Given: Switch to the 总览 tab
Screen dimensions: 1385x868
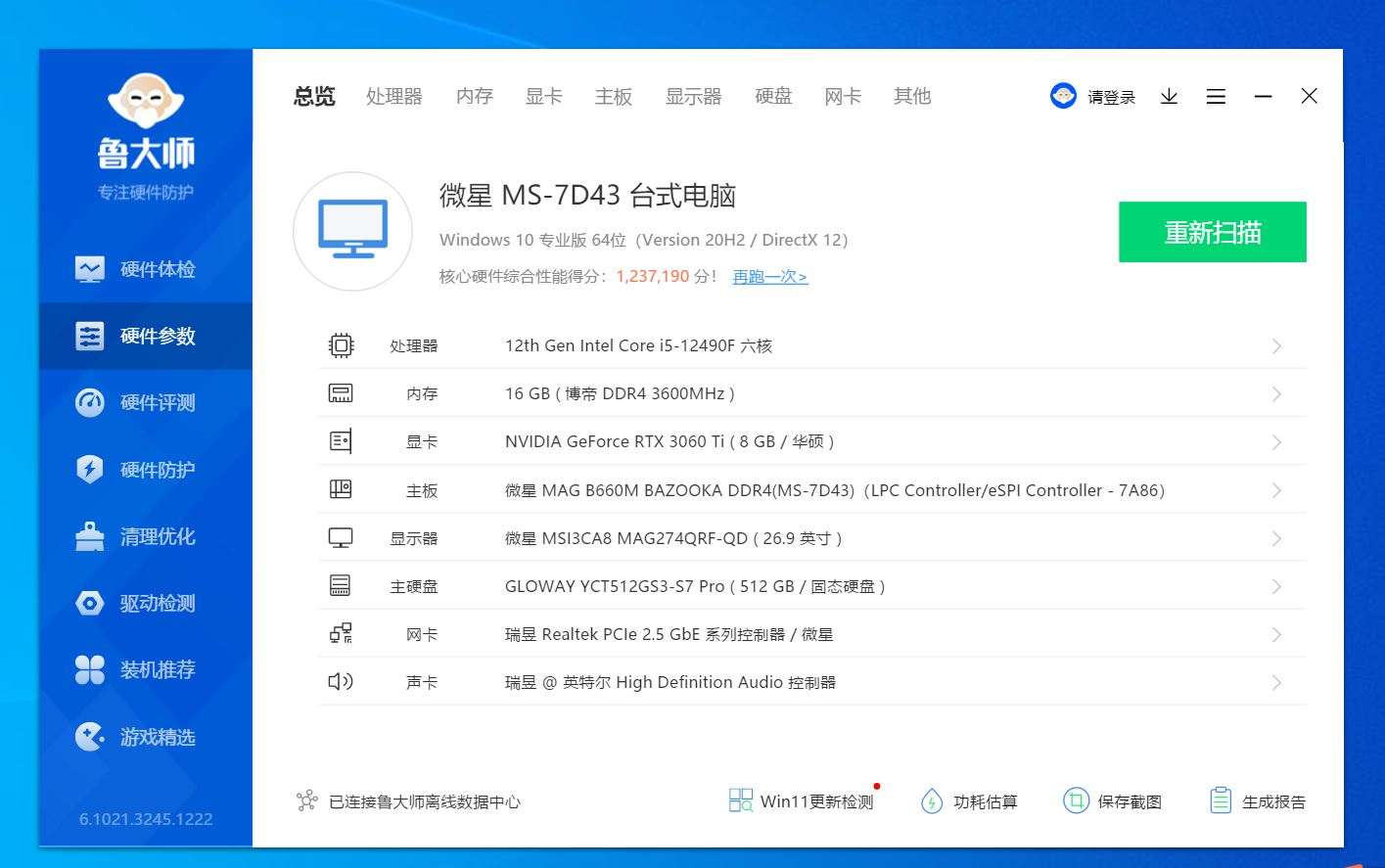Looking at the screenshot, I should click(314, 96).
